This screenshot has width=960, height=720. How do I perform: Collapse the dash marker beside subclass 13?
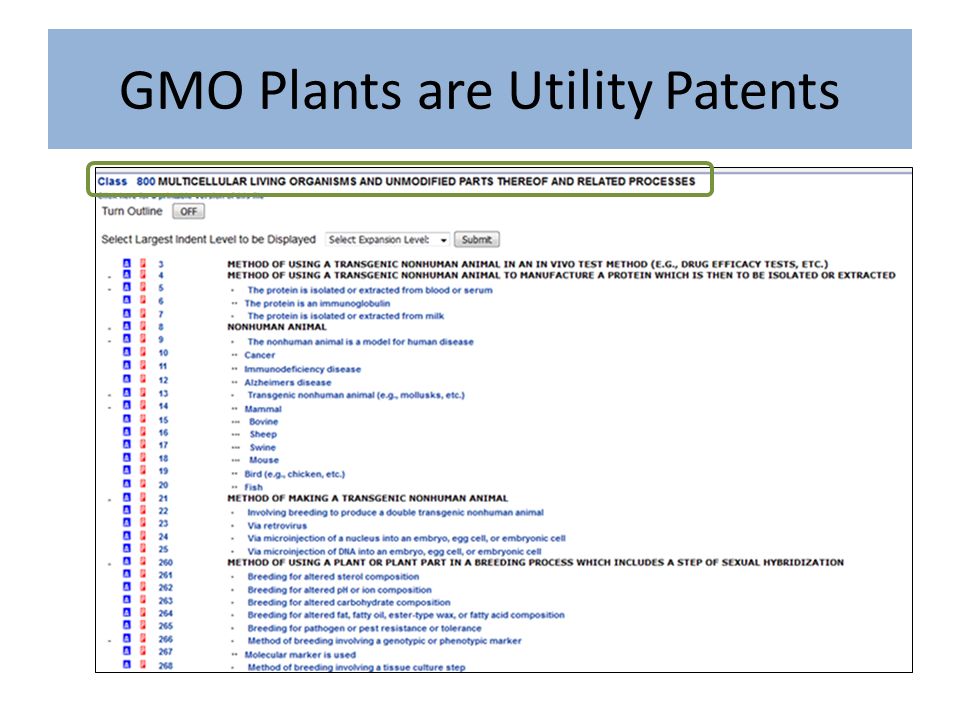[110, 396]
